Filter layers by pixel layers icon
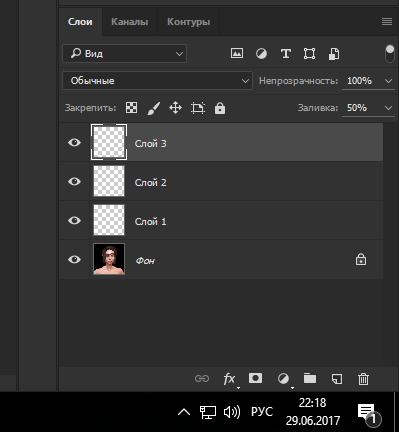 click(237, 53)
